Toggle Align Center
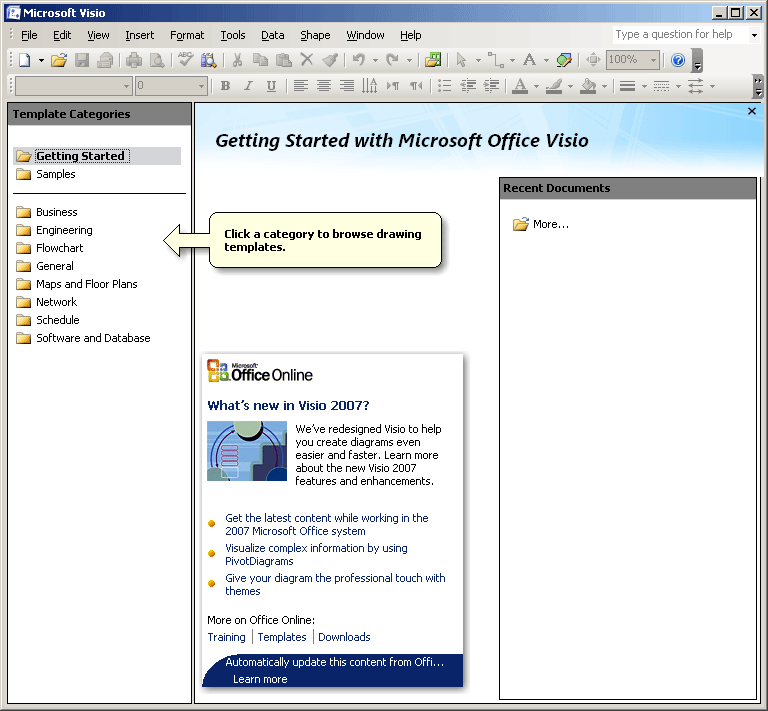Screen dimensions: 768x711 point(324,86)
